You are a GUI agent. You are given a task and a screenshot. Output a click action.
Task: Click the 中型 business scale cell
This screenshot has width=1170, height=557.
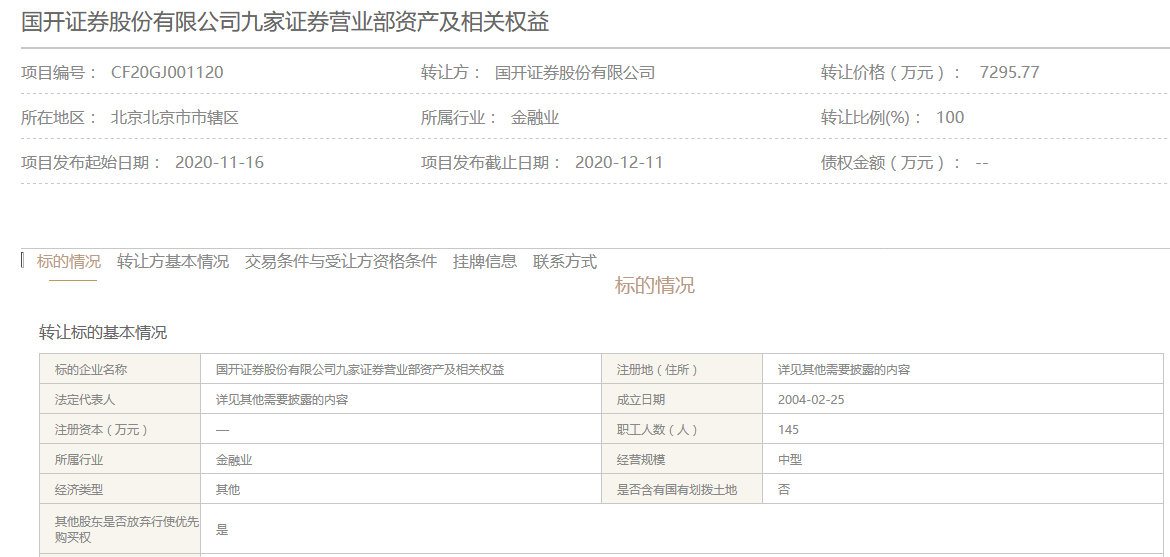(x=789, y=460)
